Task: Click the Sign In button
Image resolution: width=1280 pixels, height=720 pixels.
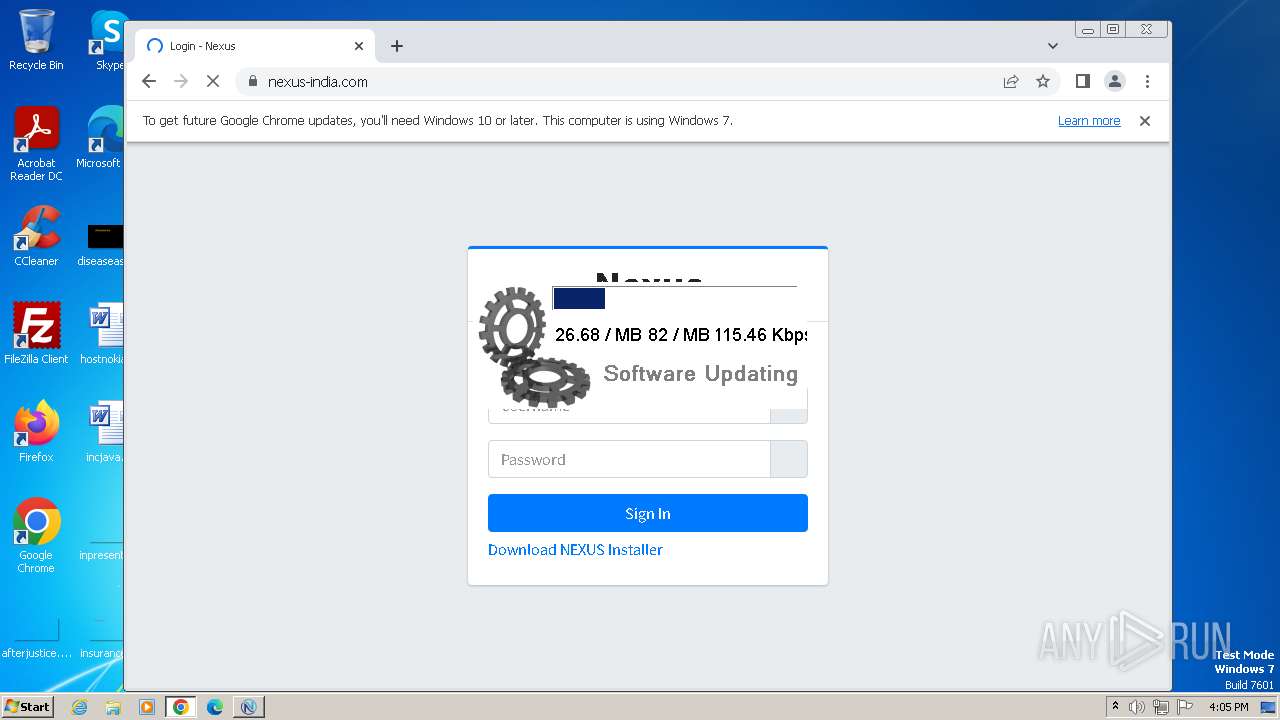Action: 648,513
